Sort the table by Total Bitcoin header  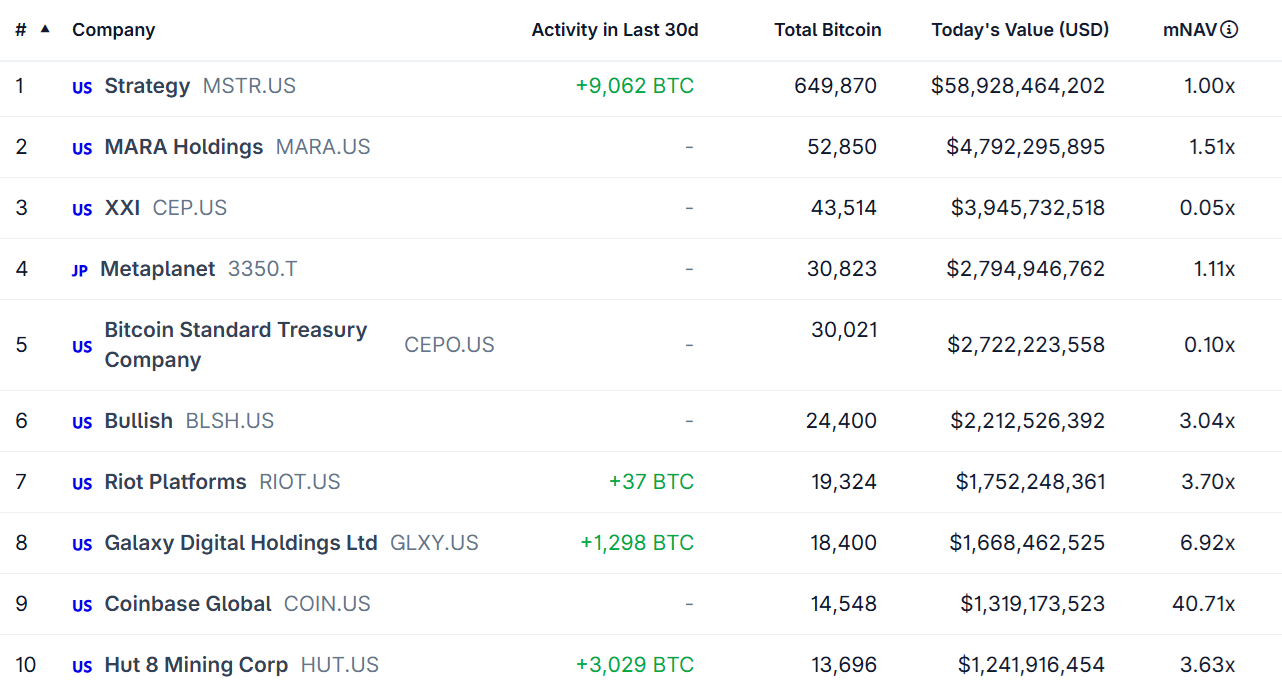[x=827, y=29]
